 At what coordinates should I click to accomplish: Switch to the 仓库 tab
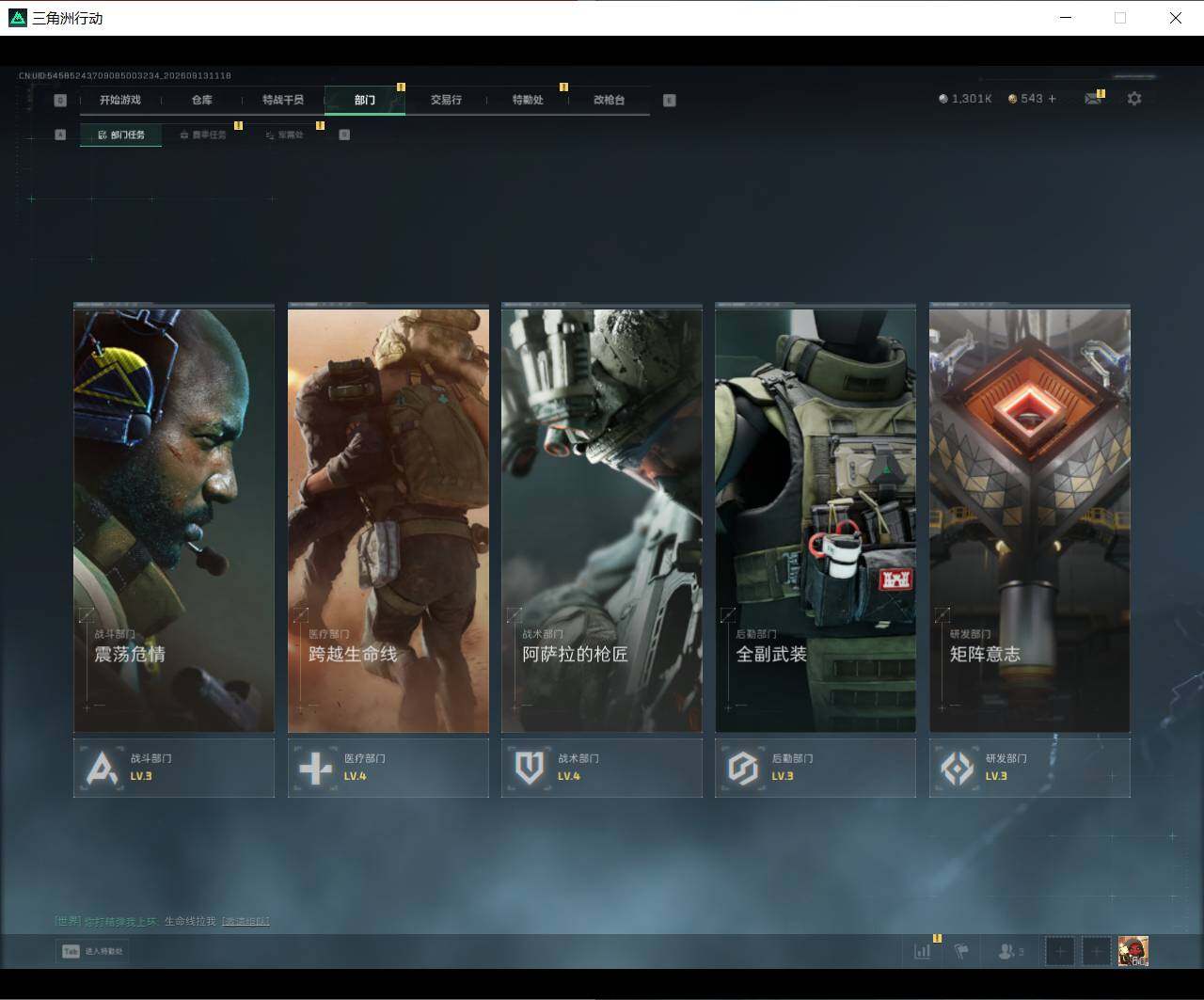point(201,100)
